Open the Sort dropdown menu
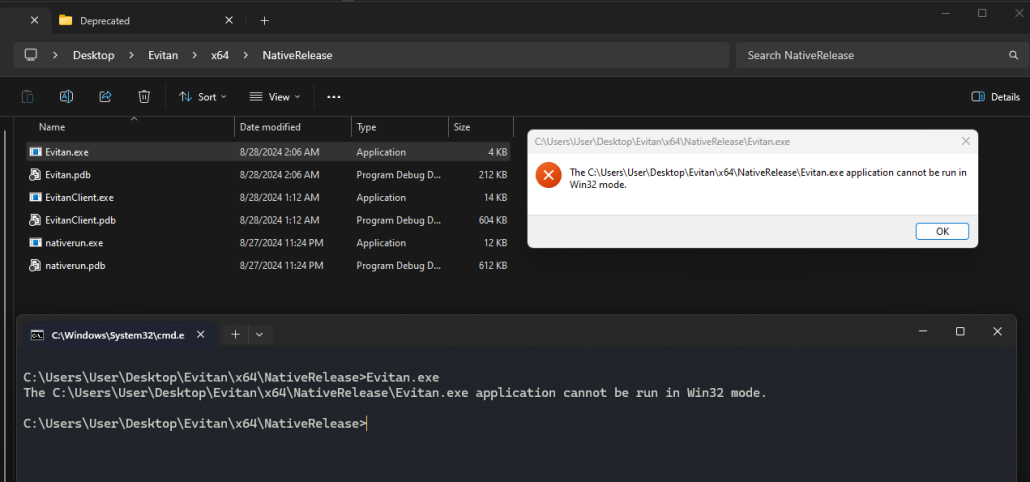Viewport: 1030px width, 482px height. 203,97
